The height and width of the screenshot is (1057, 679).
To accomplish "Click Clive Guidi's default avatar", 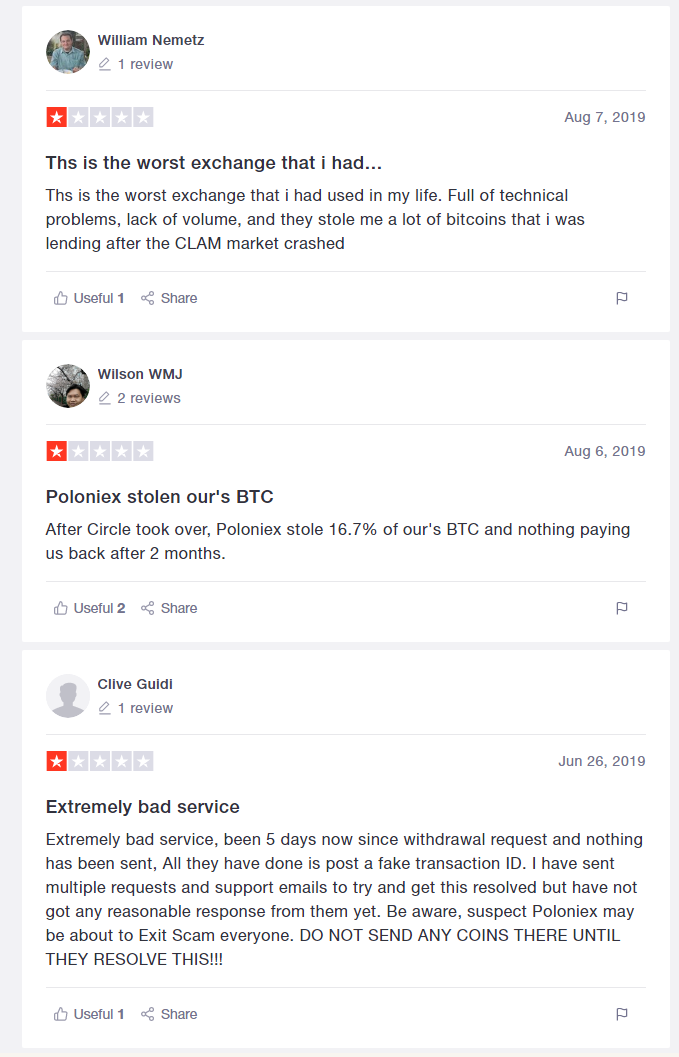I will pyautogui.click(x=67, y=696).
